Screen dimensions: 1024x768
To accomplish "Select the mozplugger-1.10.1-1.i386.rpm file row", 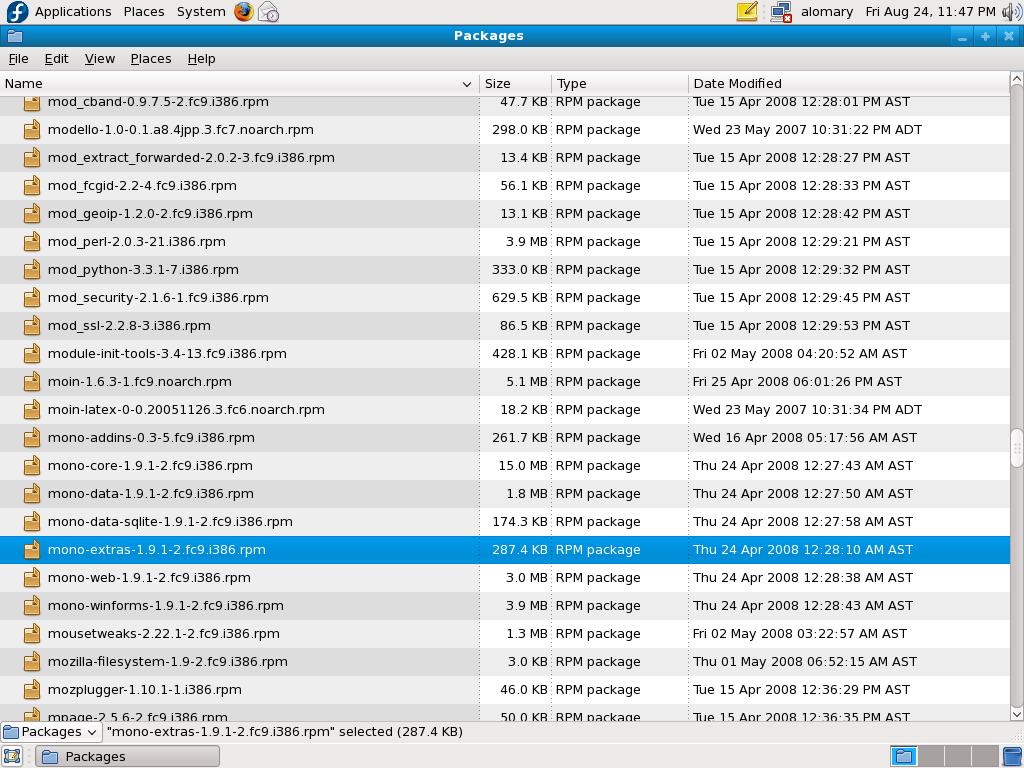I will [x=504, y=690].
